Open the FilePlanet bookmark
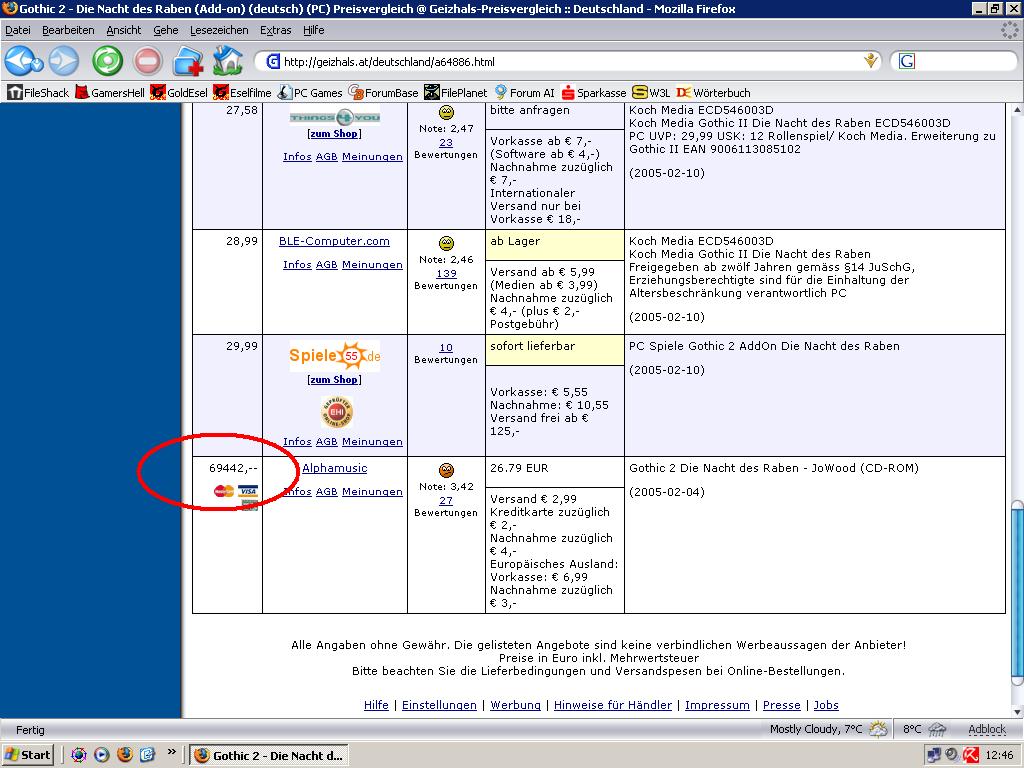The height and width of the screenshot is (768, 1024). 456,93
